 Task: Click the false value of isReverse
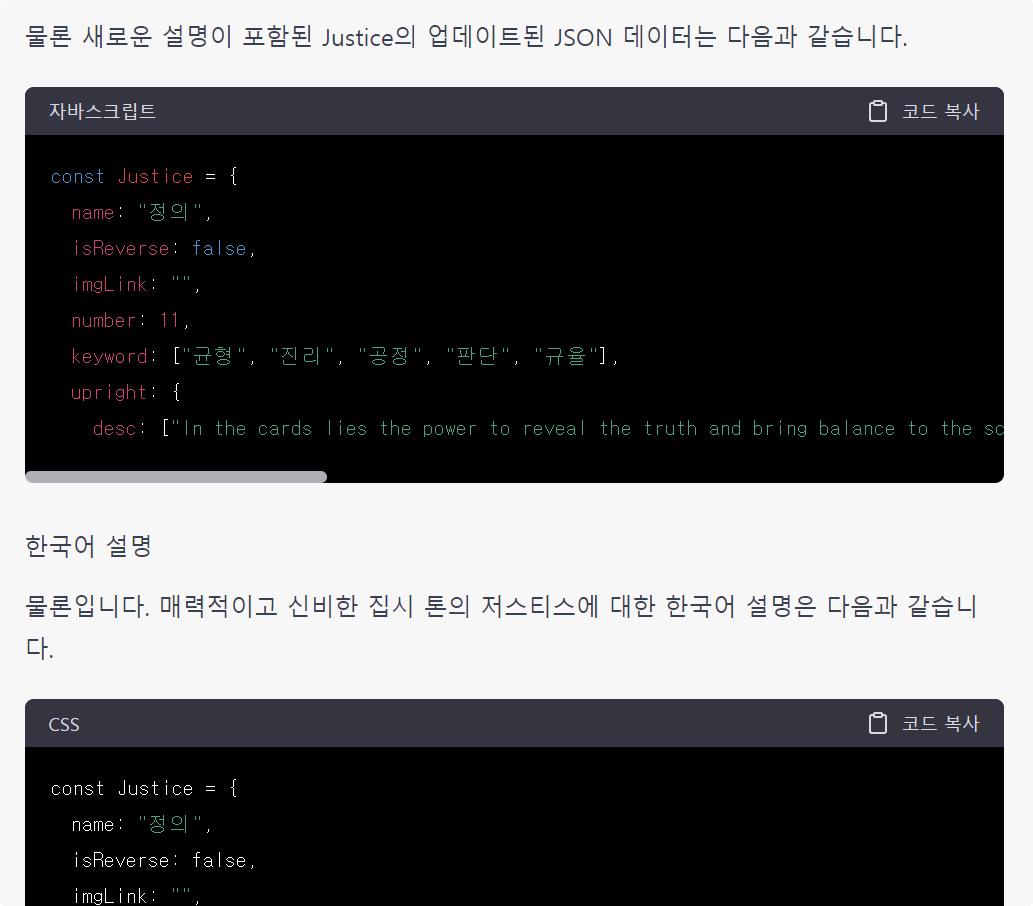pos(220,248)
